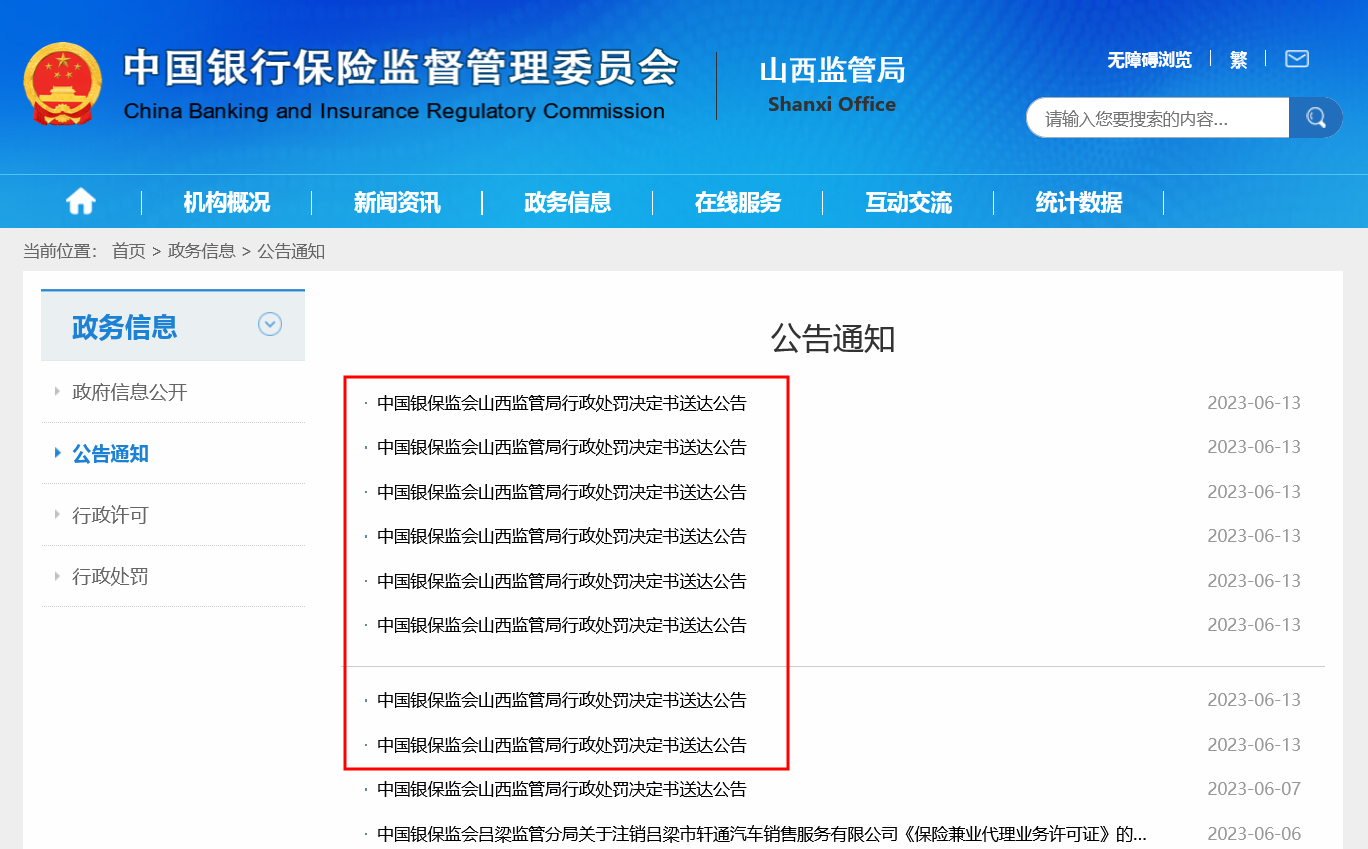Open 公告通知 sidebar item

110,454
